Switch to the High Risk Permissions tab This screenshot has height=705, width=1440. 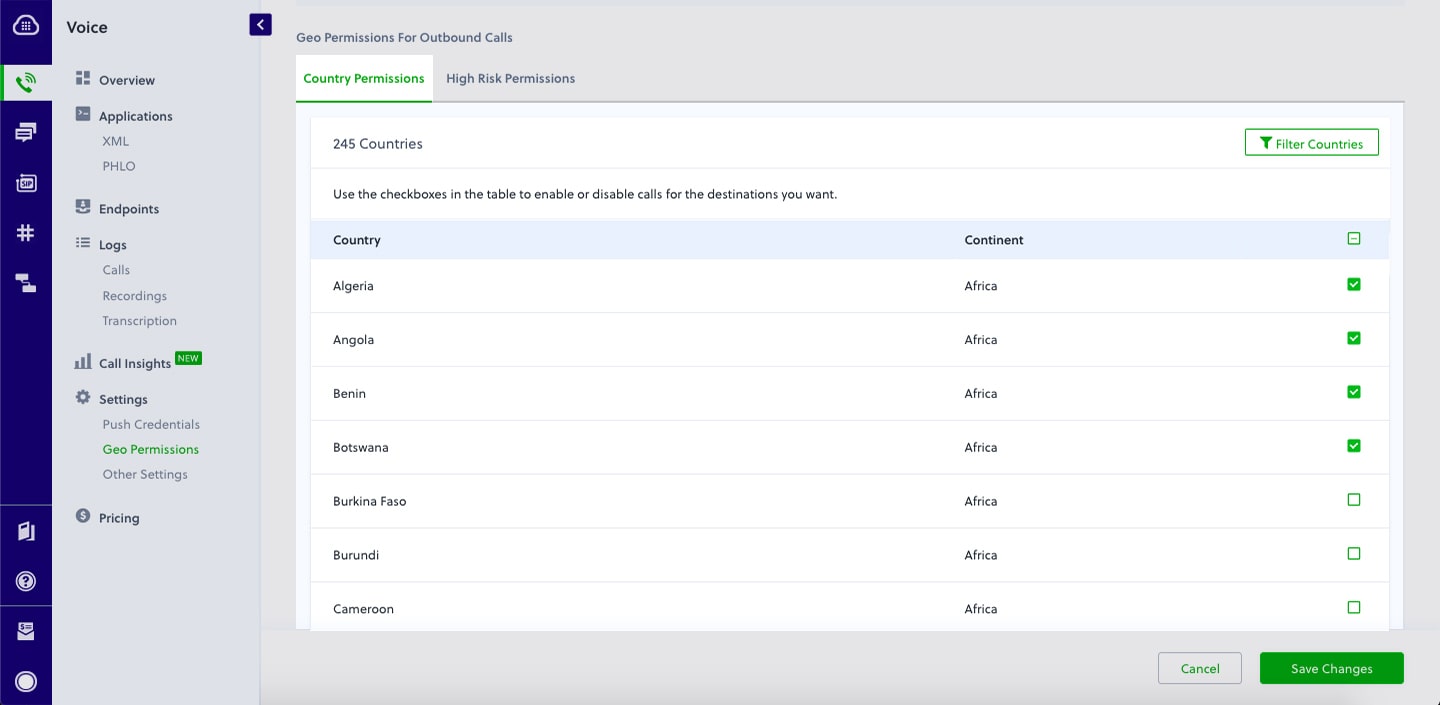[x=510, y=78]
